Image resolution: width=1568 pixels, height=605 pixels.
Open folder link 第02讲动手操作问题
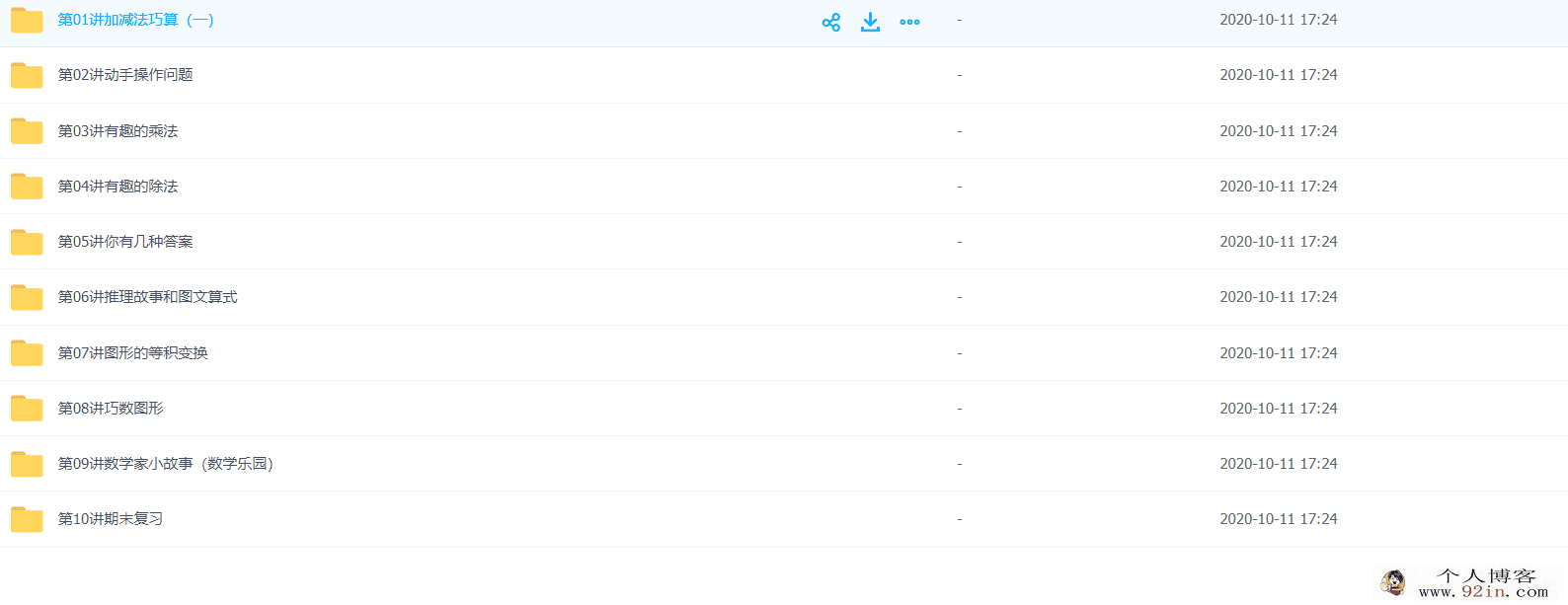[125, 75]
